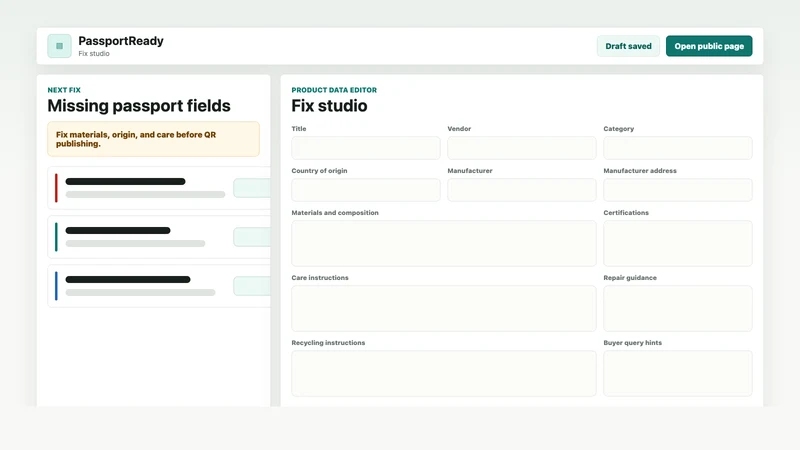Click the Draft saved button
800x450 pixels.
coord(628,46)
